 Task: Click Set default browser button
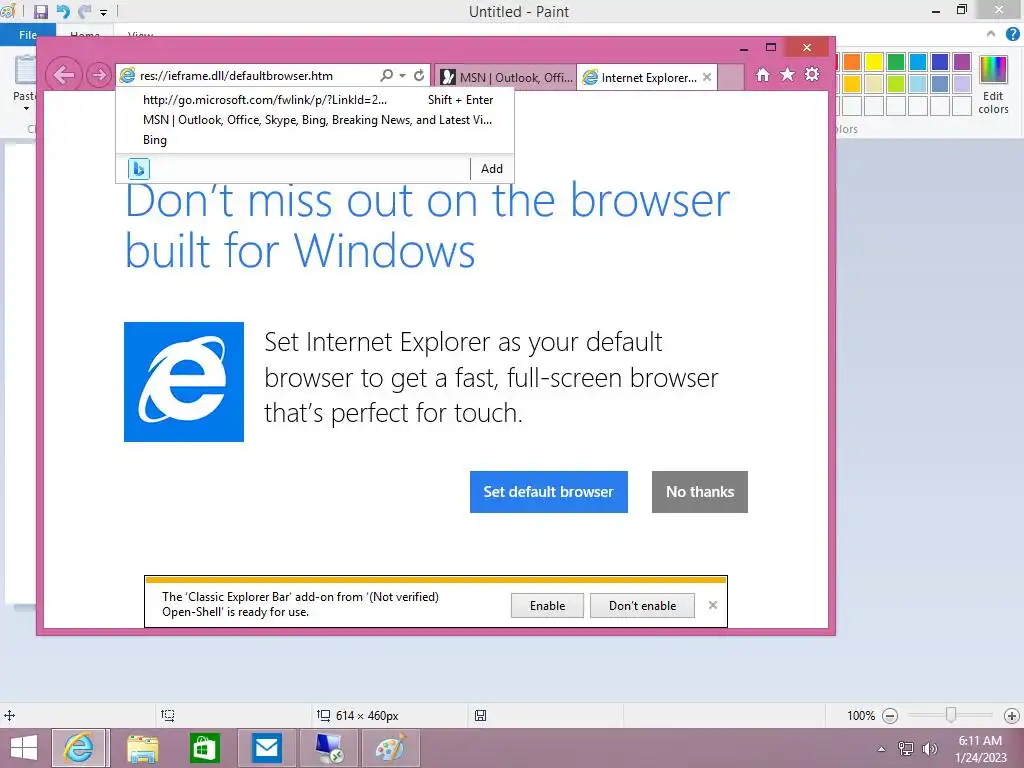coord(549,492)
